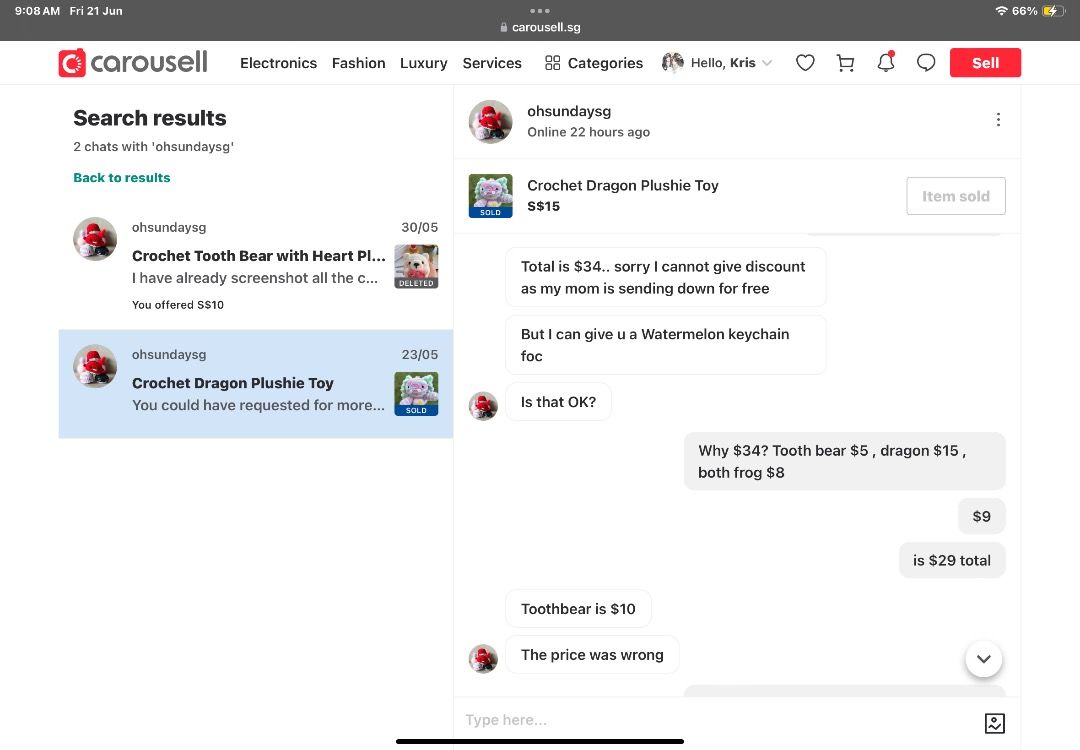1080x750 pixels.
Task: Click ohsundaysg's profile avatar in chat header
Action: (x=490, y=121)
